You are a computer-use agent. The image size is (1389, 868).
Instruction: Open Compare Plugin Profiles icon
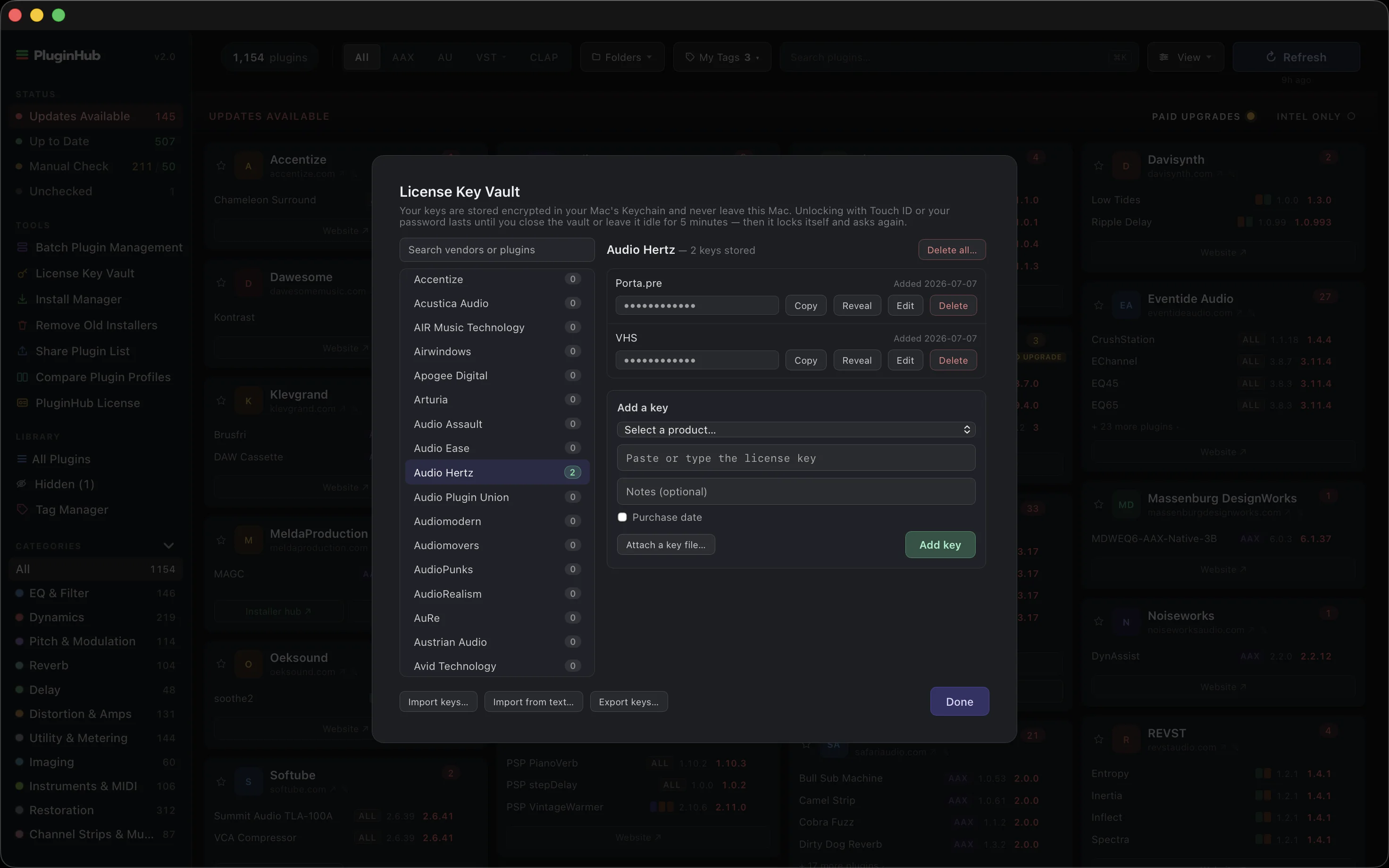[x=22, y=377]
